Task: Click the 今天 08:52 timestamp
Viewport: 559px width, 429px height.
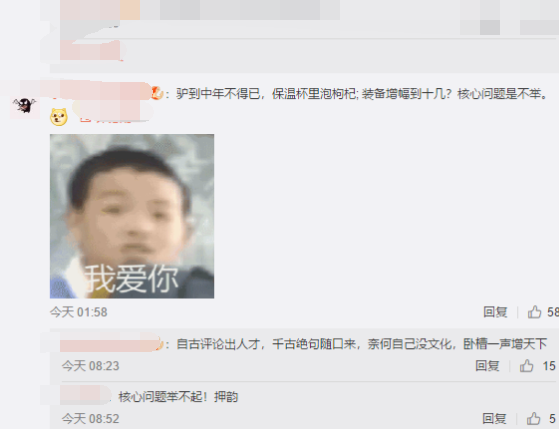Action: point(91,418)
